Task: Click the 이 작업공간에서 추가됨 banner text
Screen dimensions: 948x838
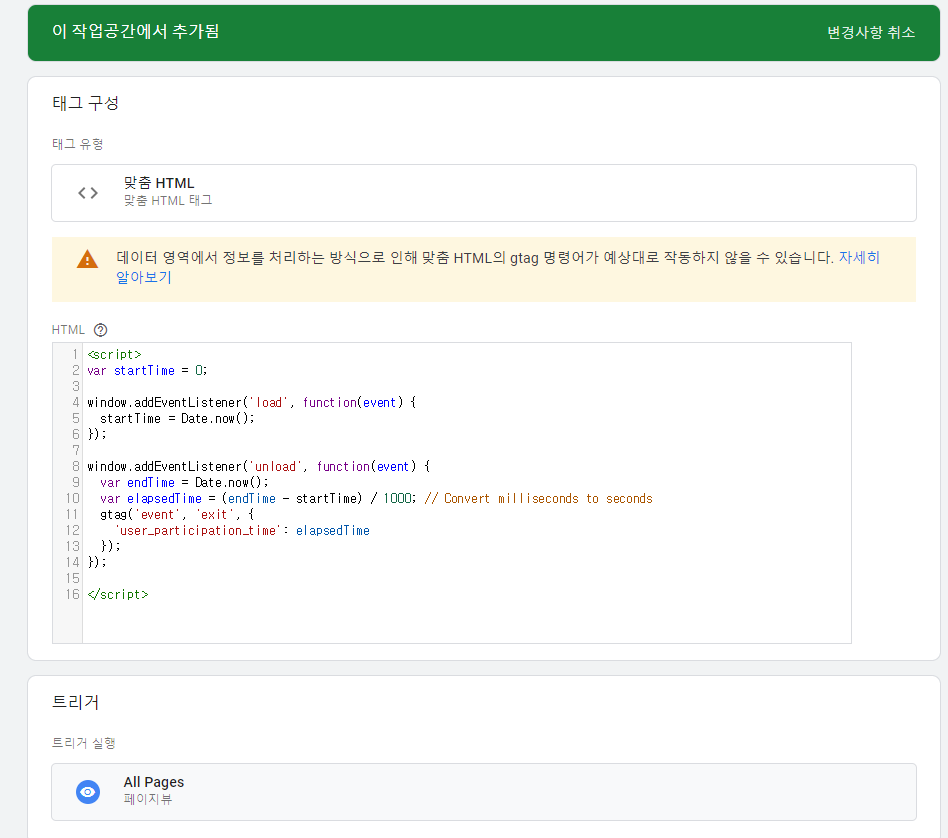Action: 135,31
